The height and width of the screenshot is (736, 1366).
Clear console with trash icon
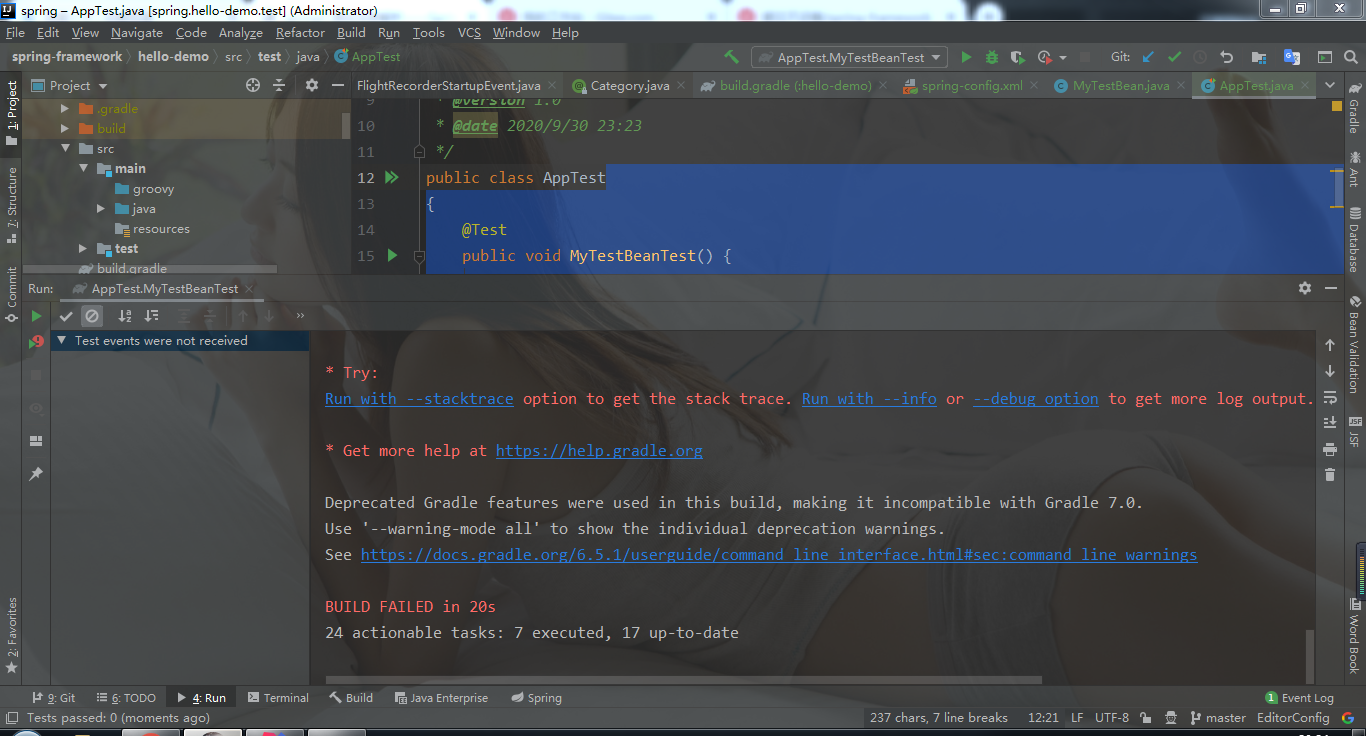(1330, 475)
